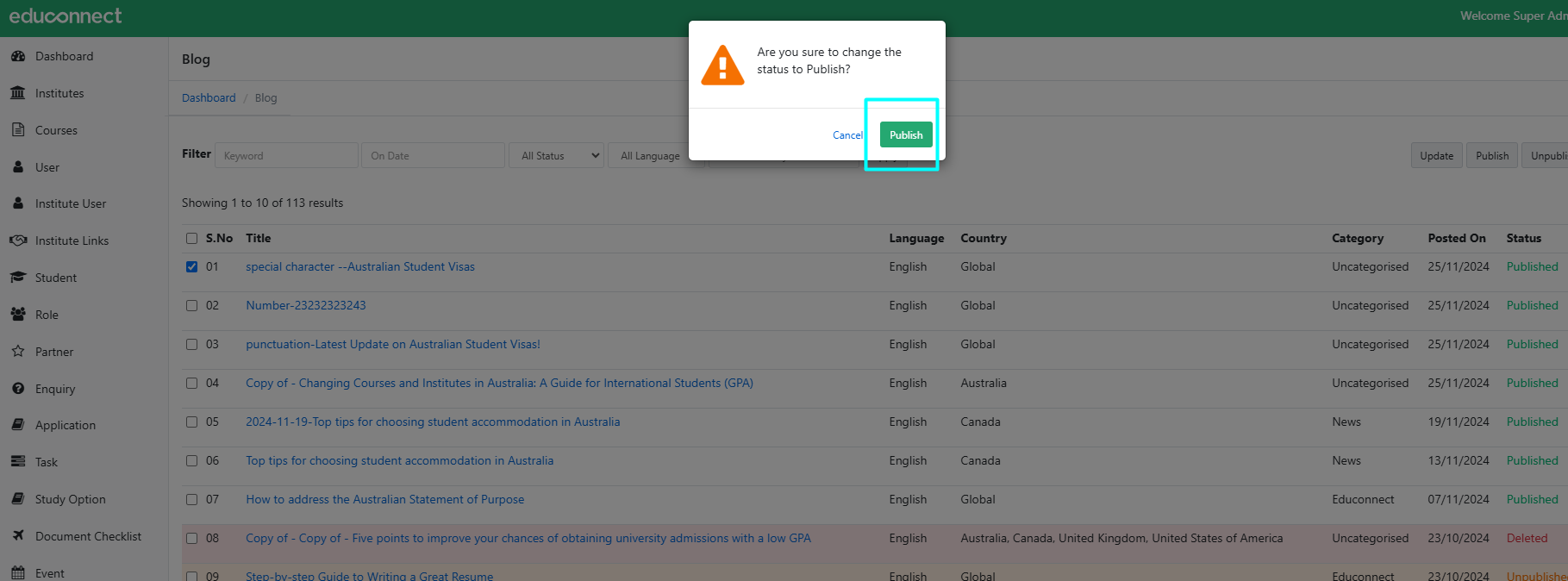This screenshot has height=581, width=1568.
Task: Click the Dashboard gauge icon in sidebar
Action: point(18,56)
